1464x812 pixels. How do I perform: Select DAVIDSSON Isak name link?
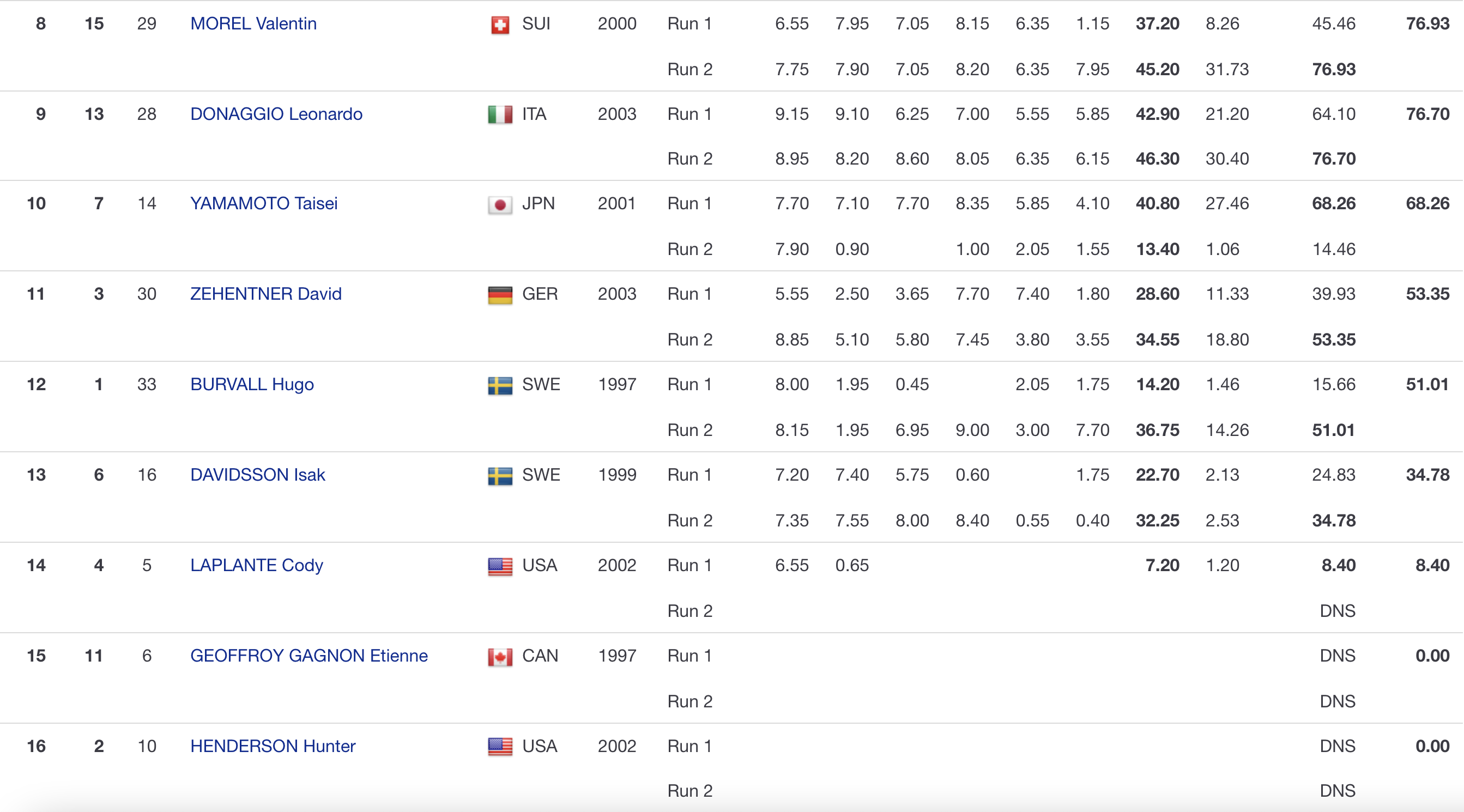pos(257,475)
